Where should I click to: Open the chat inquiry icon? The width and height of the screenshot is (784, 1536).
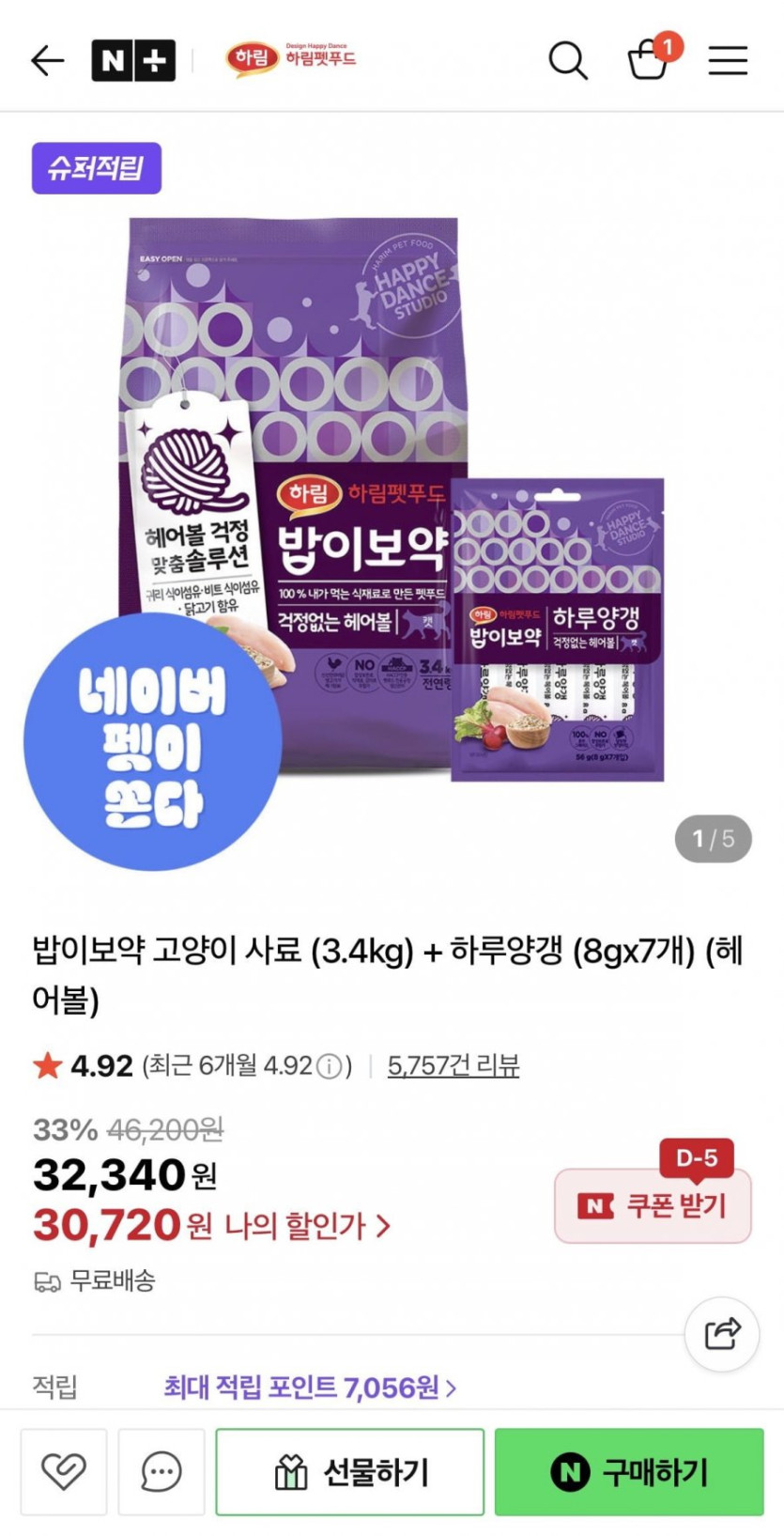pos(161,1471)
